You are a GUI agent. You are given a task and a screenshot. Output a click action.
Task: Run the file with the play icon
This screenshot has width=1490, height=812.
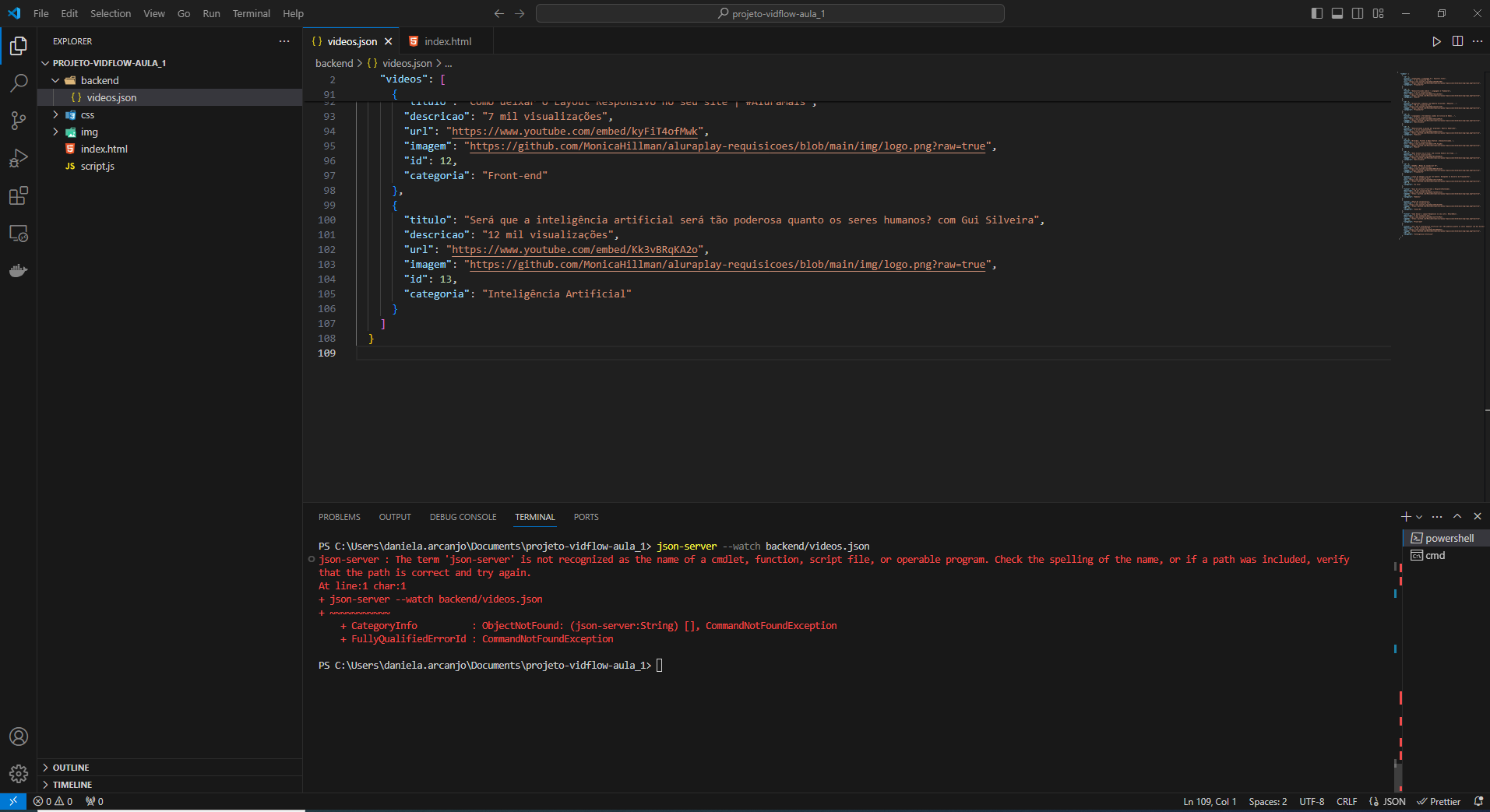click(x=1436, y=41)
